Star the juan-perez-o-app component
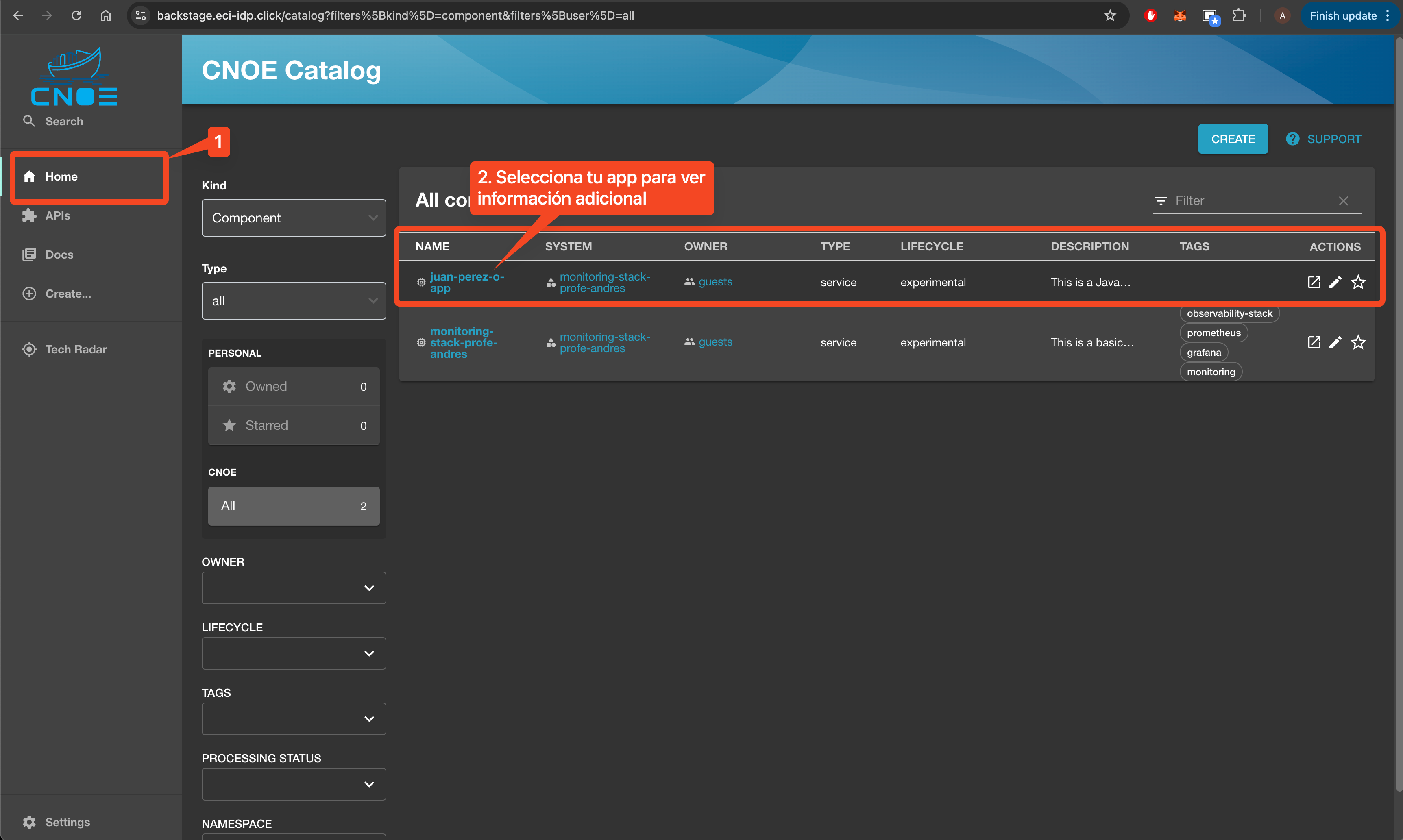The width and height of the screenshot is (1403, 840). click(1358, 282)
